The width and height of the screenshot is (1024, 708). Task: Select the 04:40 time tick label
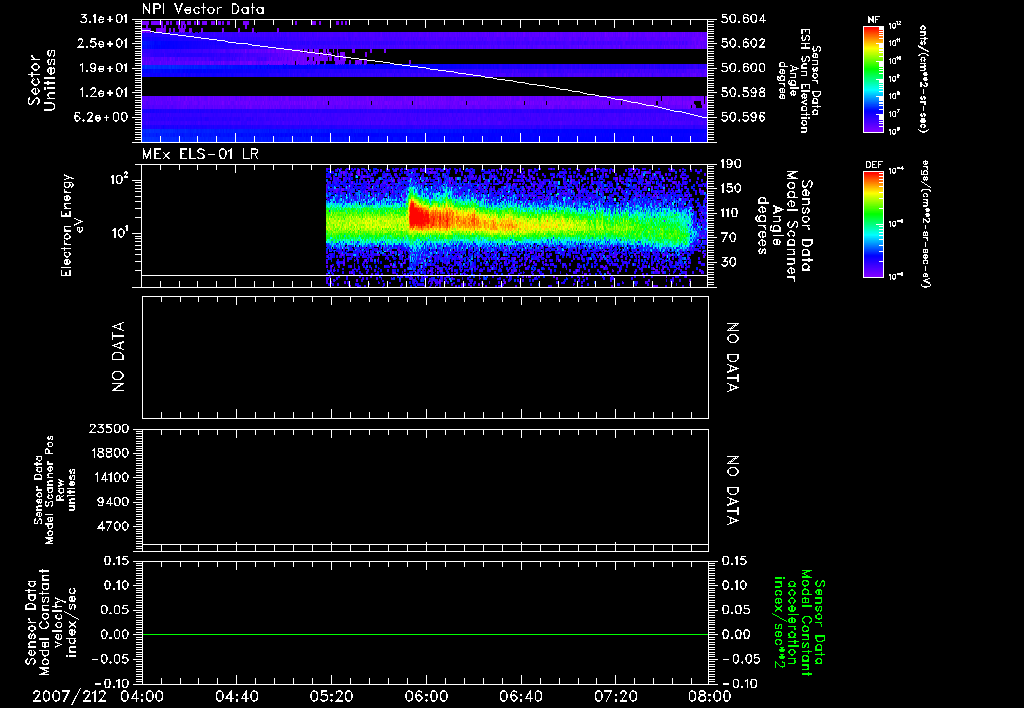(236, 696)
